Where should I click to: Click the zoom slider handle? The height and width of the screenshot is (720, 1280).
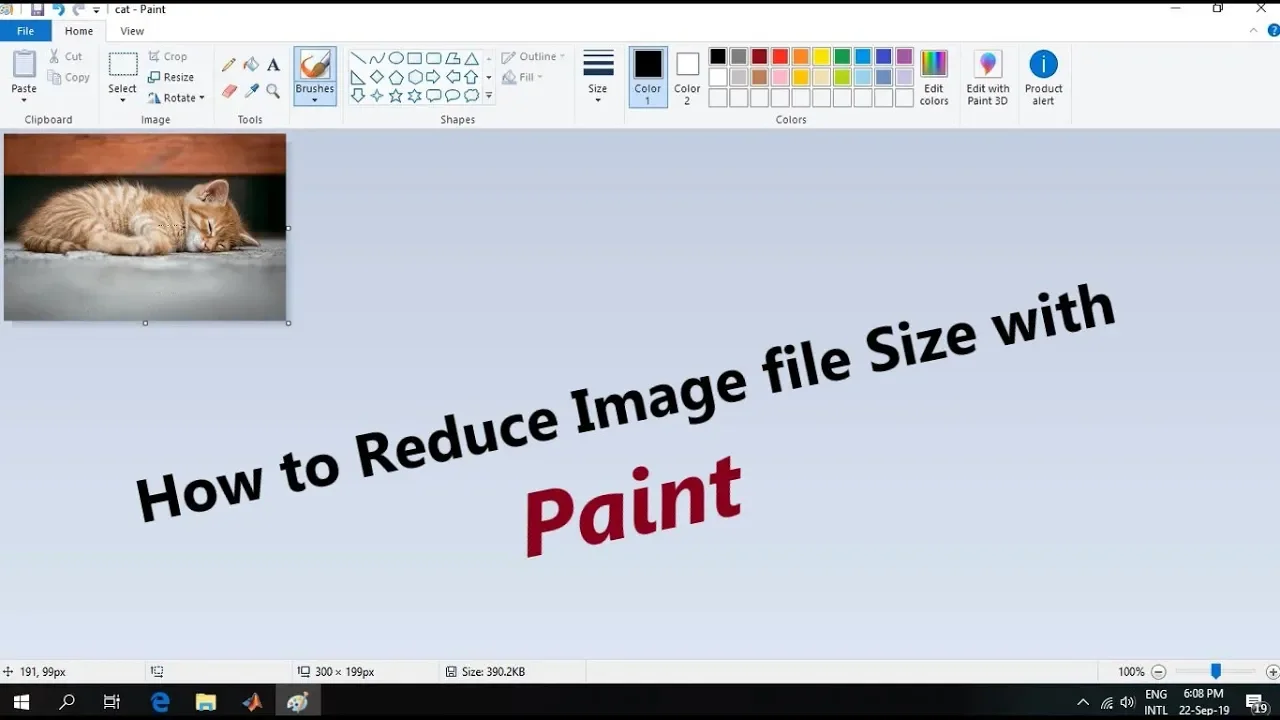click(x=1216, y=672)
